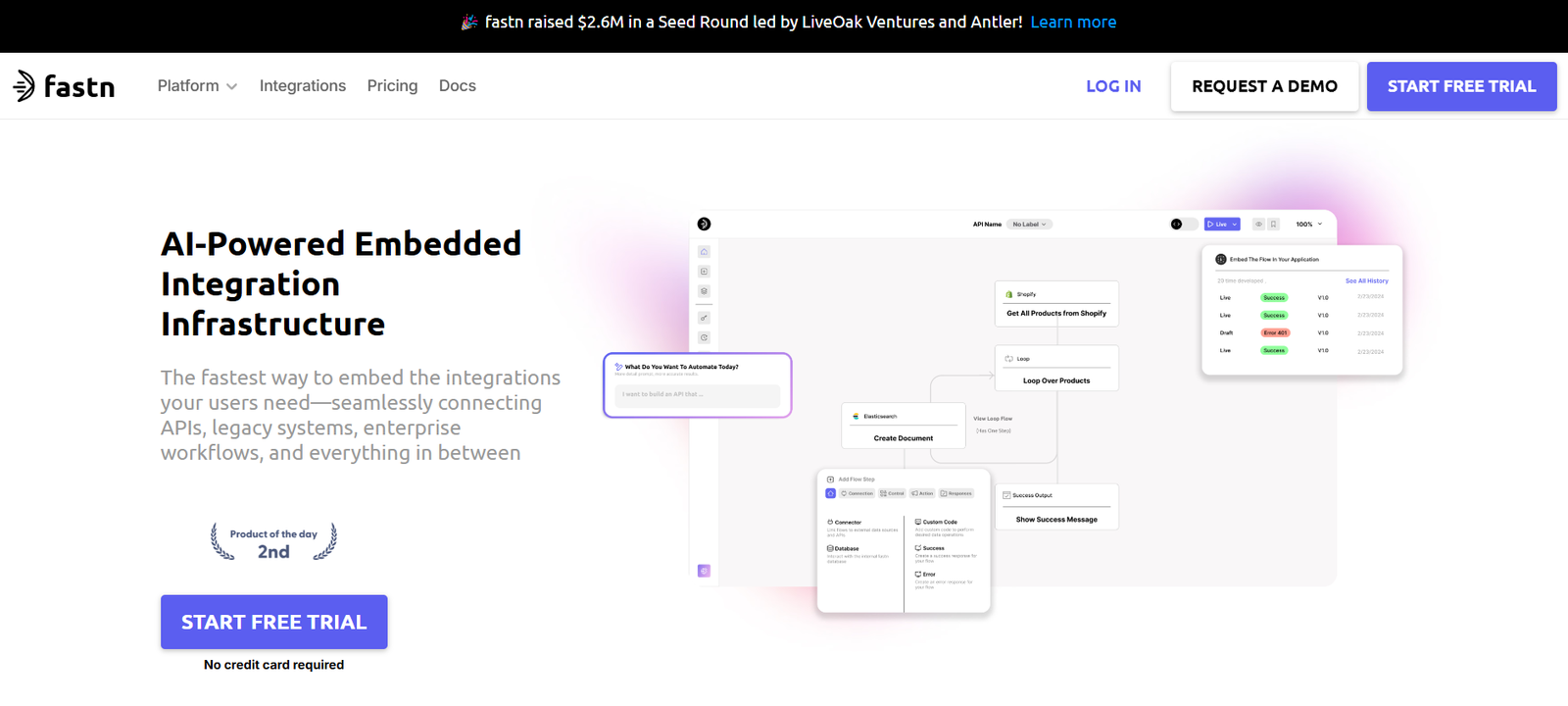
Task: Expand the Live deploy dropdown arrow
Action: point(1235,225)
